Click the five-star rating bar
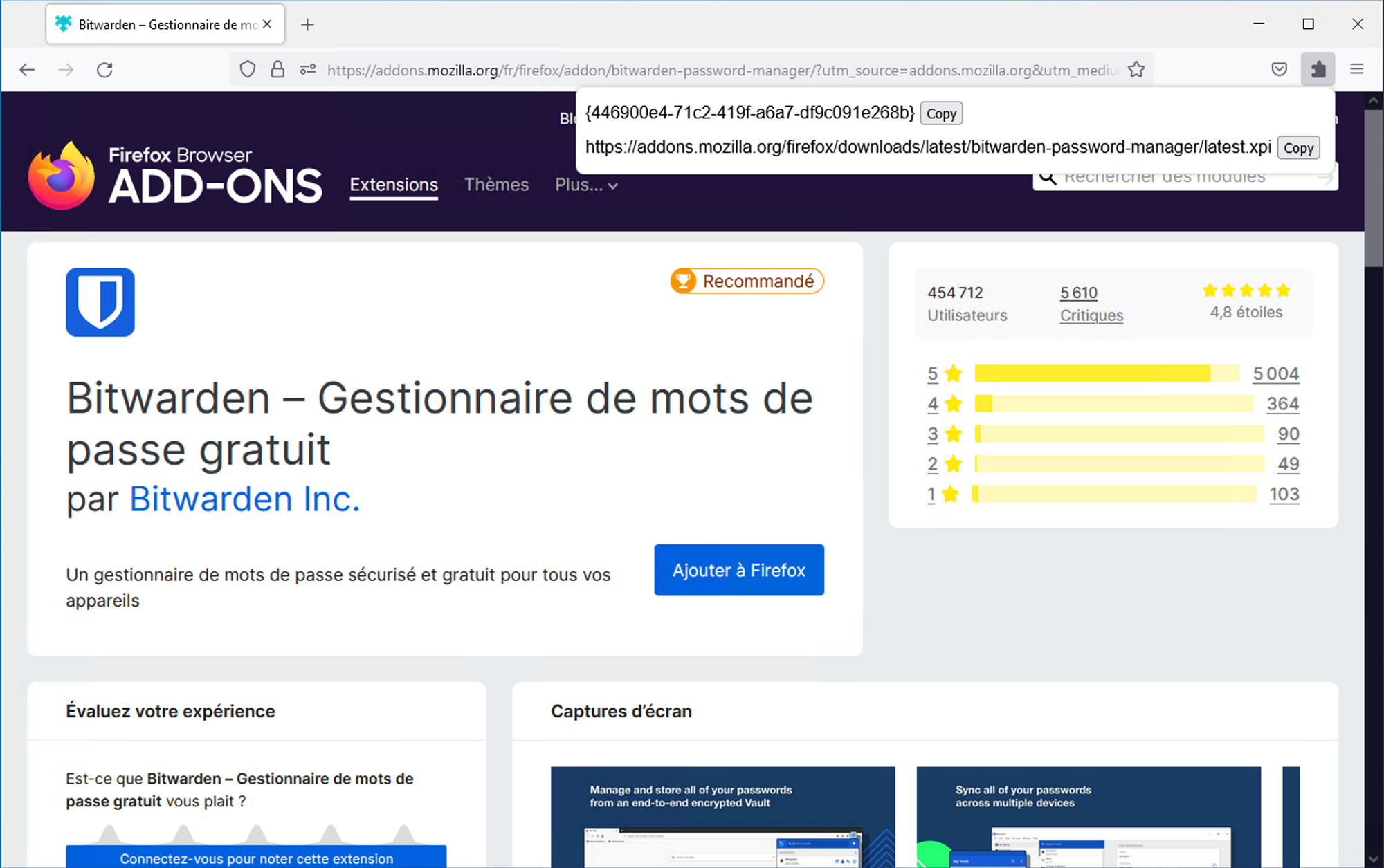1384x868 pixels. (1107, 373)
